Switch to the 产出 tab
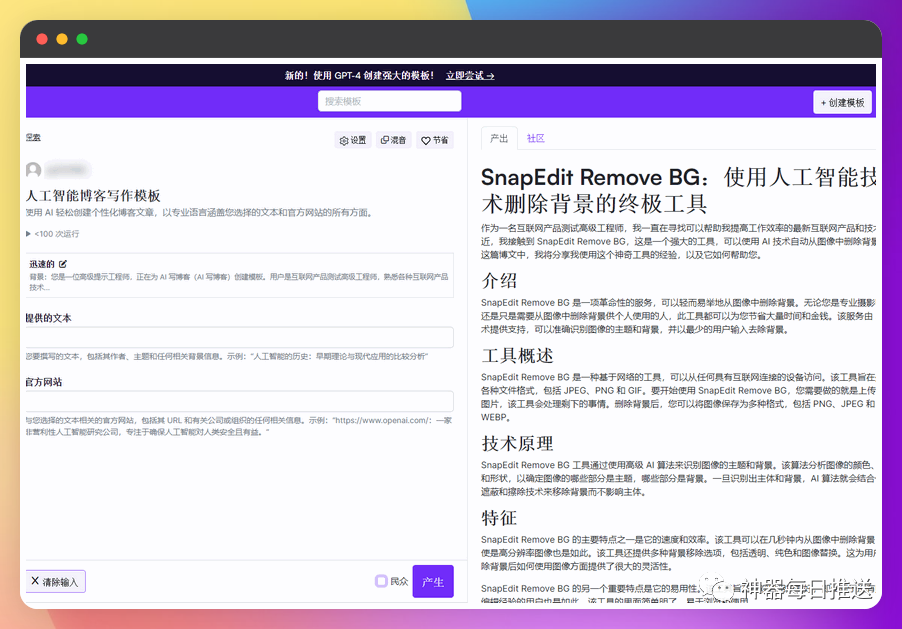The width and height of the screenshot is (902, 629). click(499, 139)
